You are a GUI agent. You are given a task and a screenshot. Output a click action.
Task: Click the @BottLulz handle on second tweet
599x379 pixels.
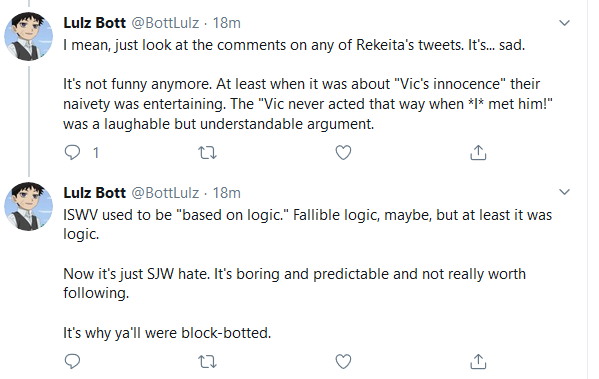coord(165,193)
